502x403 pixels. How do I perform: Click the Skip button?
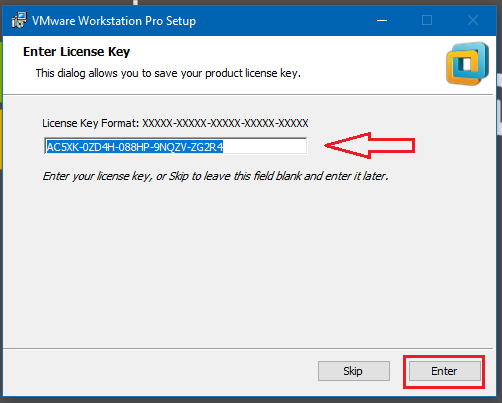click(354, 371)
